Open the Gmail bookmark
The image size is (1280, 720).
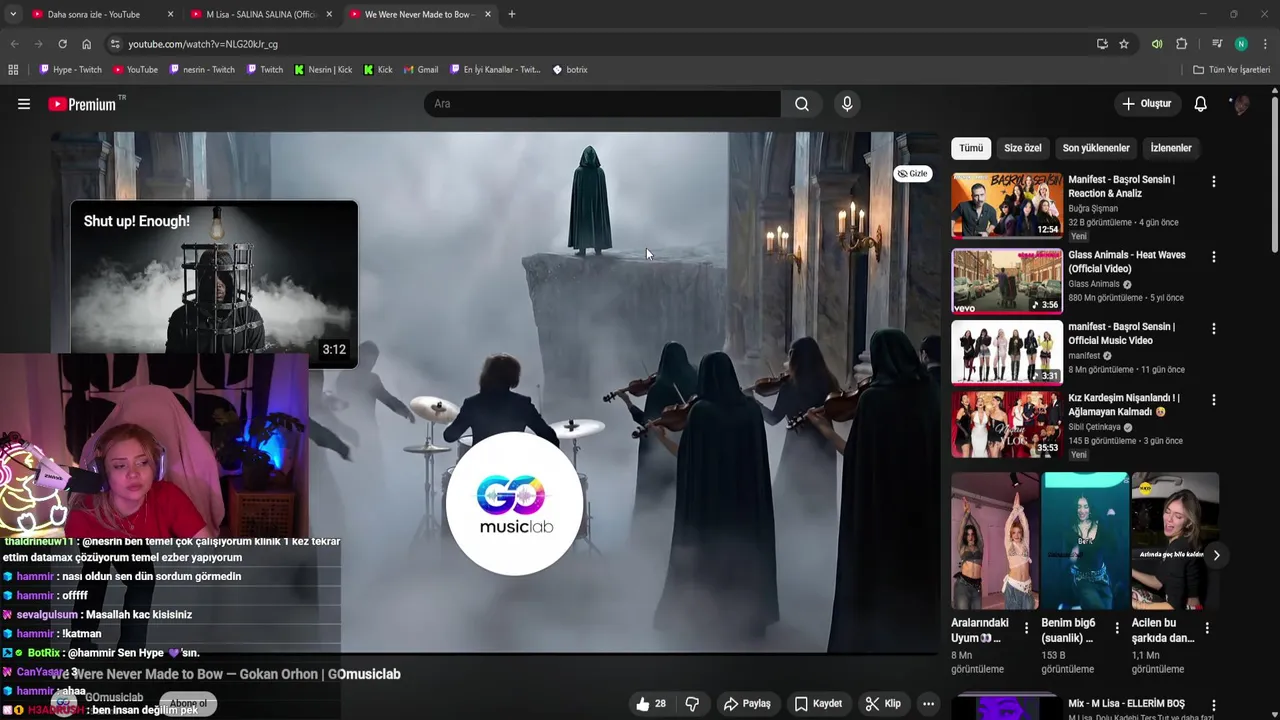[x=420, y=70]
